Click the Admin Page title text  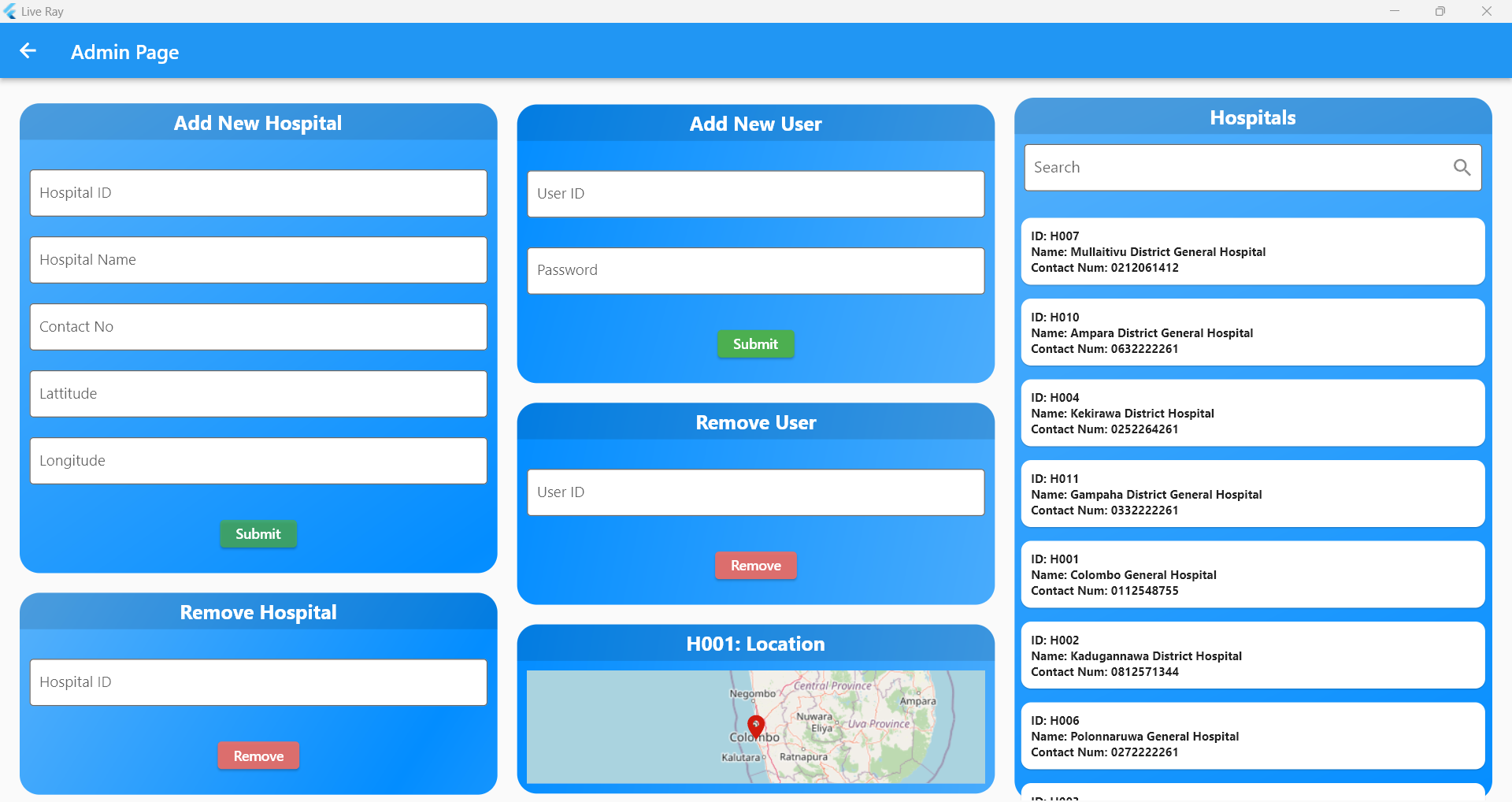pos(125,52)
